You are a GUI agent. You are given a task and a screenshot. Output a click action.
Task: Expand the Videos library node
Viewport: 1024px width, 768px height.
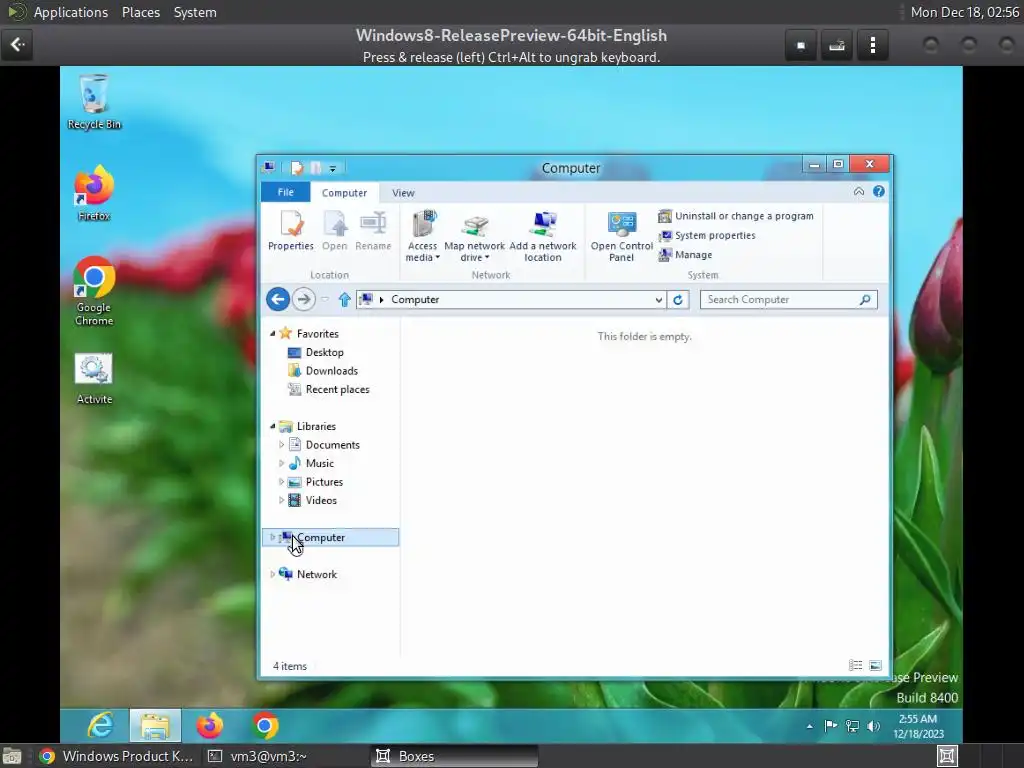281,500
